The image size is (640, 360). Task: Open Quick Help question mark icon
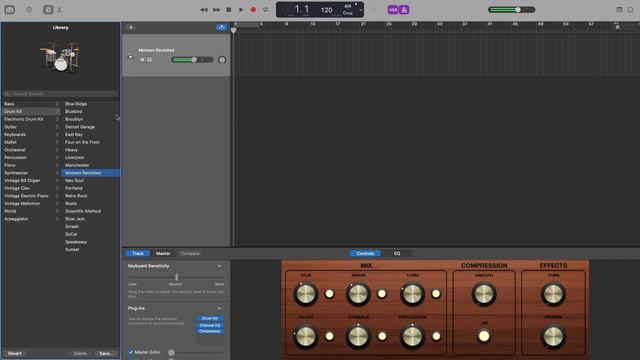coord(29,9)
